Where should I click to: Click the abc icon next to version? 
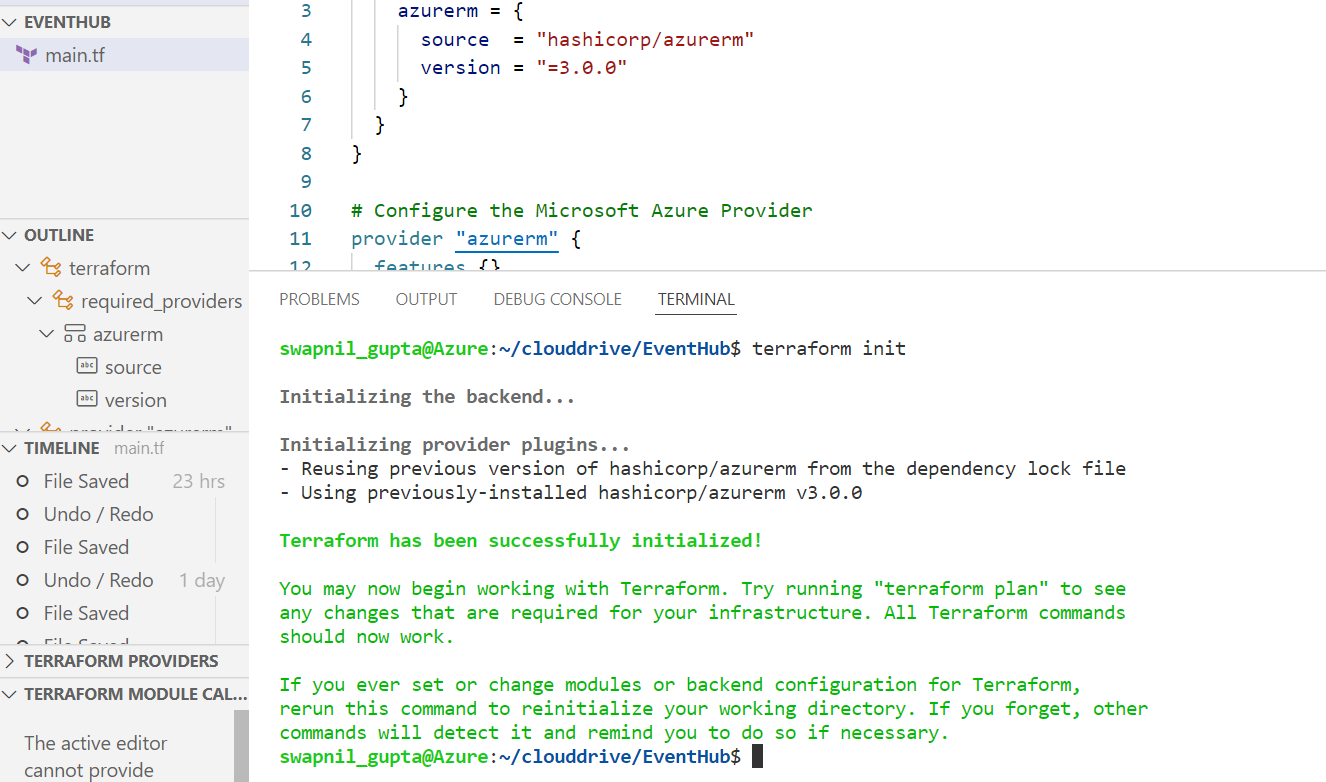(87, 399)
